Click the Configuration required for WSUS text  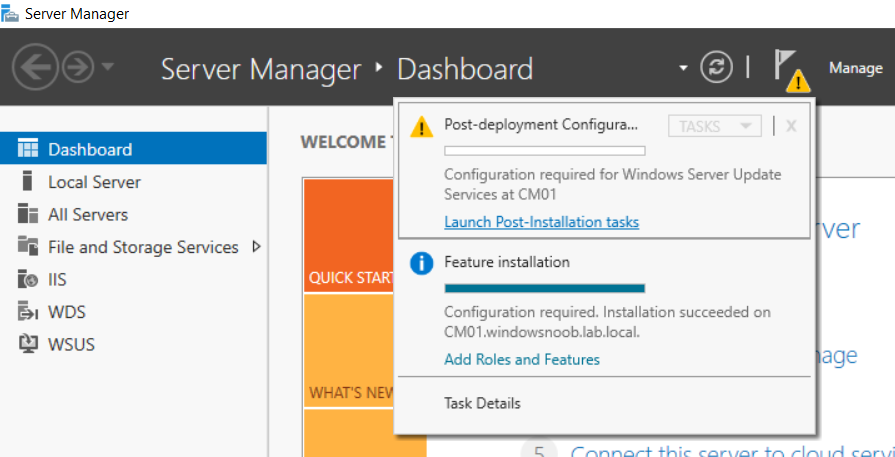[613, 184]
